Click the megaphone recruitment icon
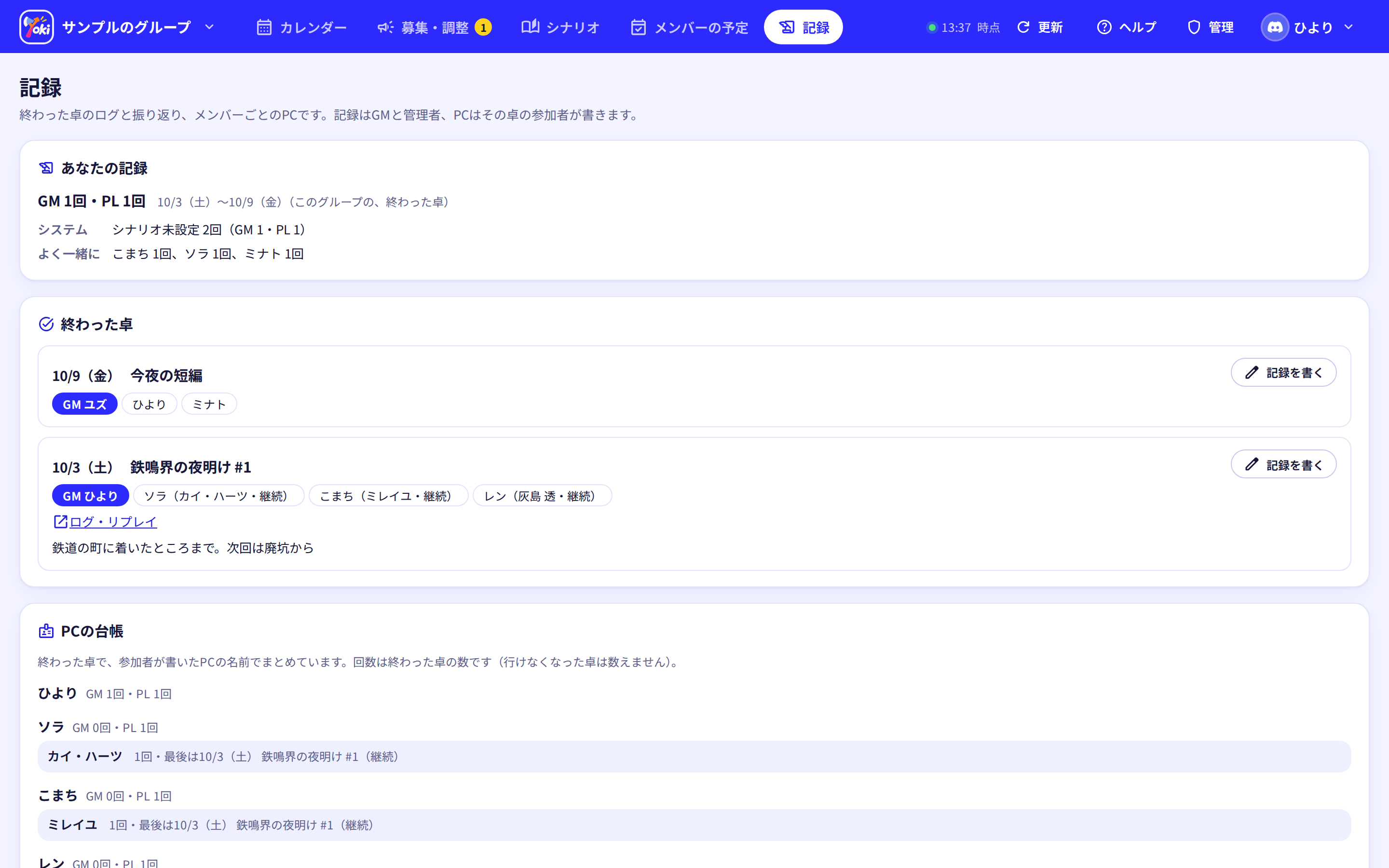 coord(385,27)
